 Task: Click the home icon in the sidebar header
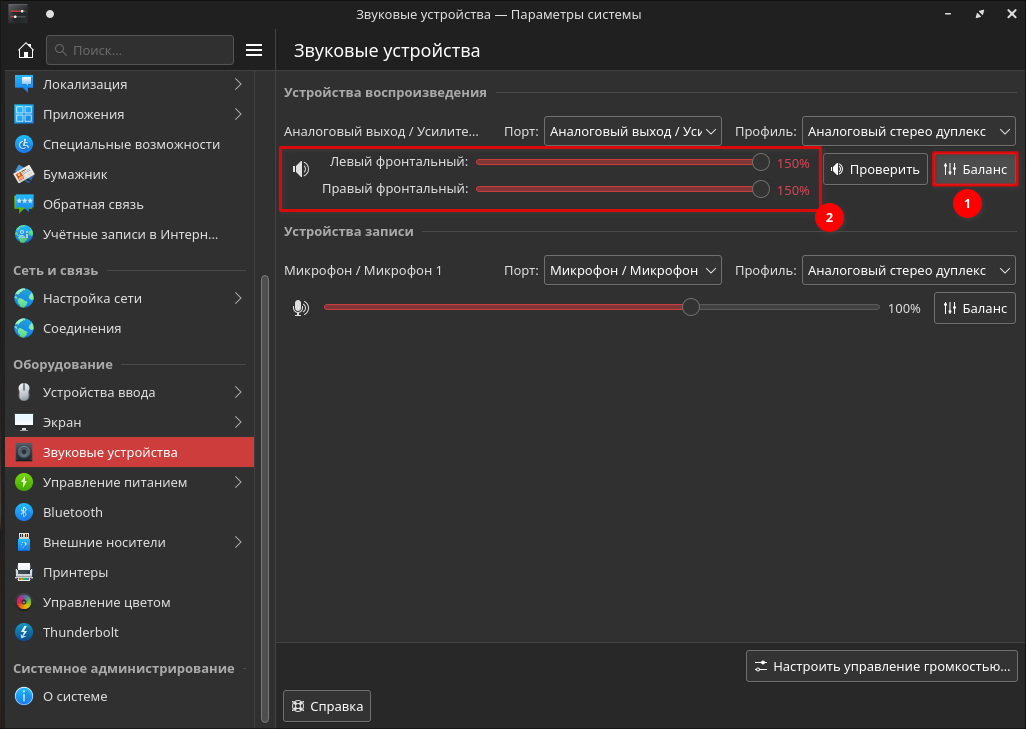click(26, 50)
